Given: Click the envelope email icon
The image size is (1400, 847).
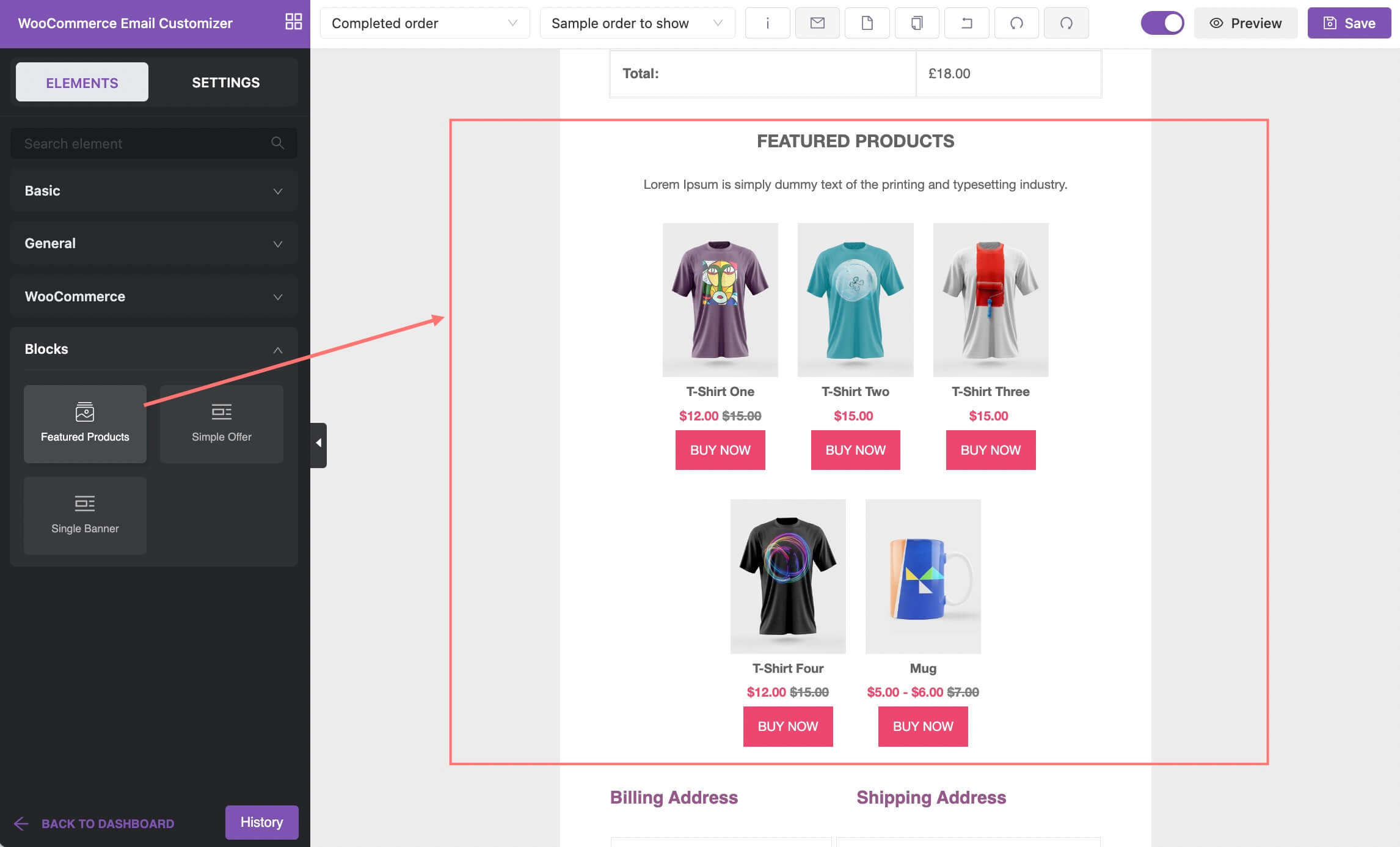Looking at the screenshot, I should (x=817, y=23).
